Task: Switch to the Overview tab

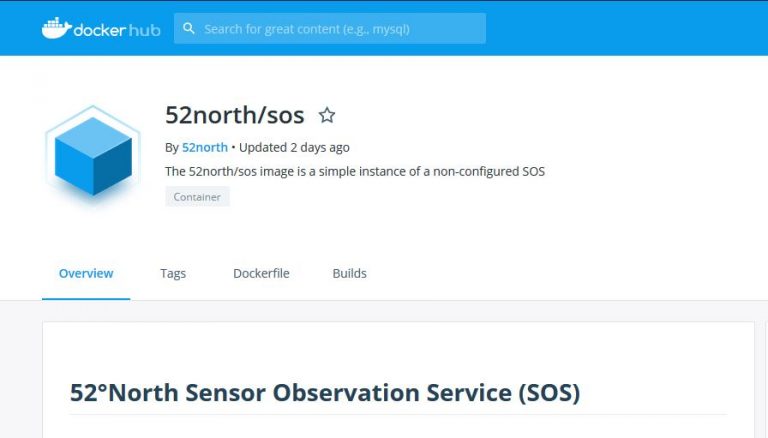Action: click(86, 273)
